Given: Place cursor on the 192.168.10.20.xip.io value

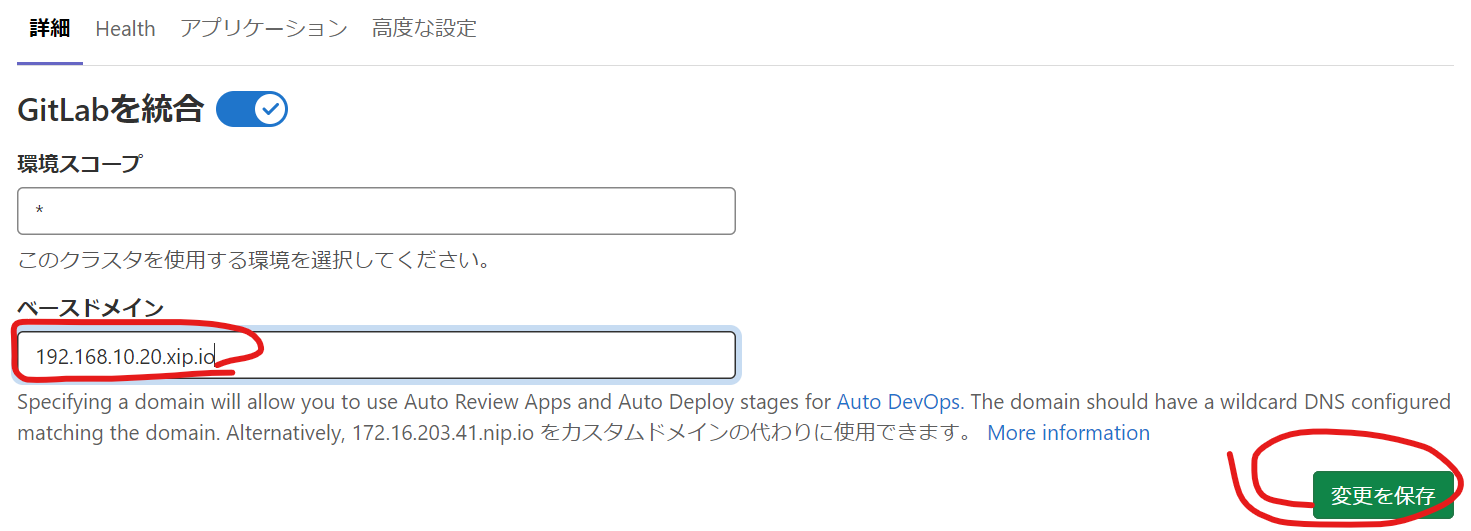Looking at the screenshot, I should point(125,356).
